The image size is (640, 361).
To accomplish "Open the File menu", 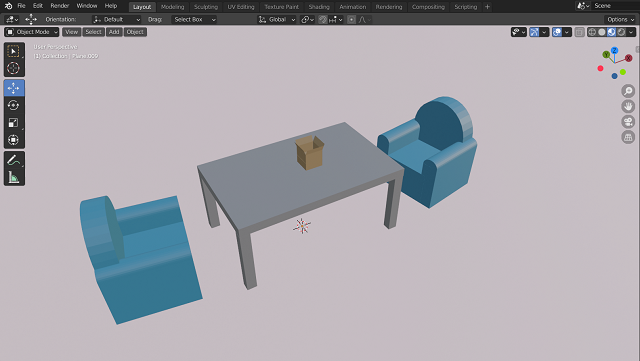I will pyautogui.click(x=22, y=6).
